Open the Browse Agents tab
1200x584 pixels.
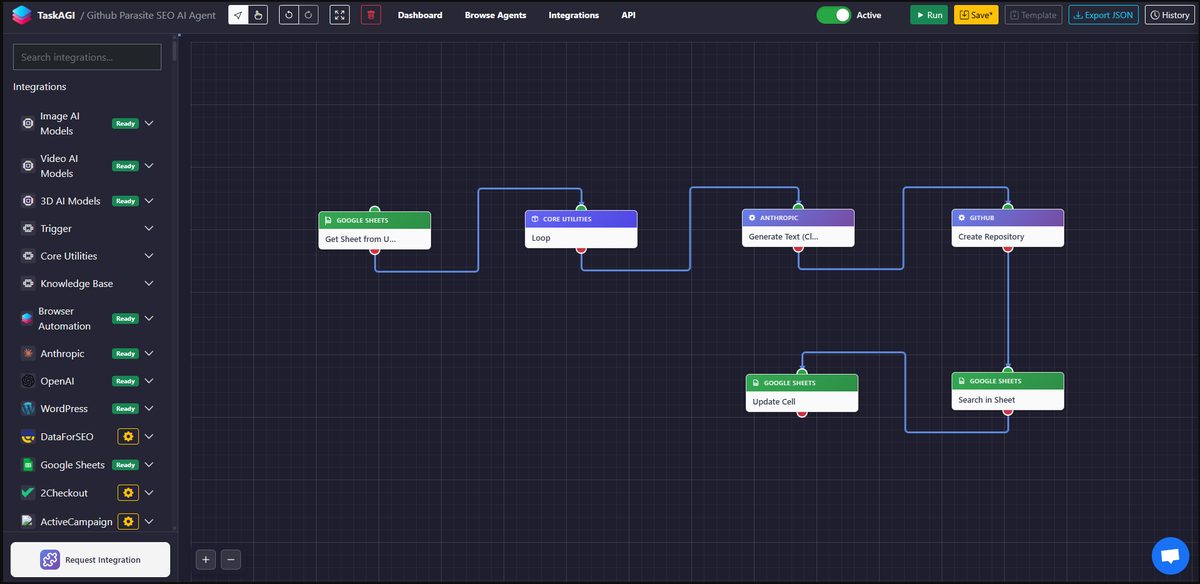(496, 15)
